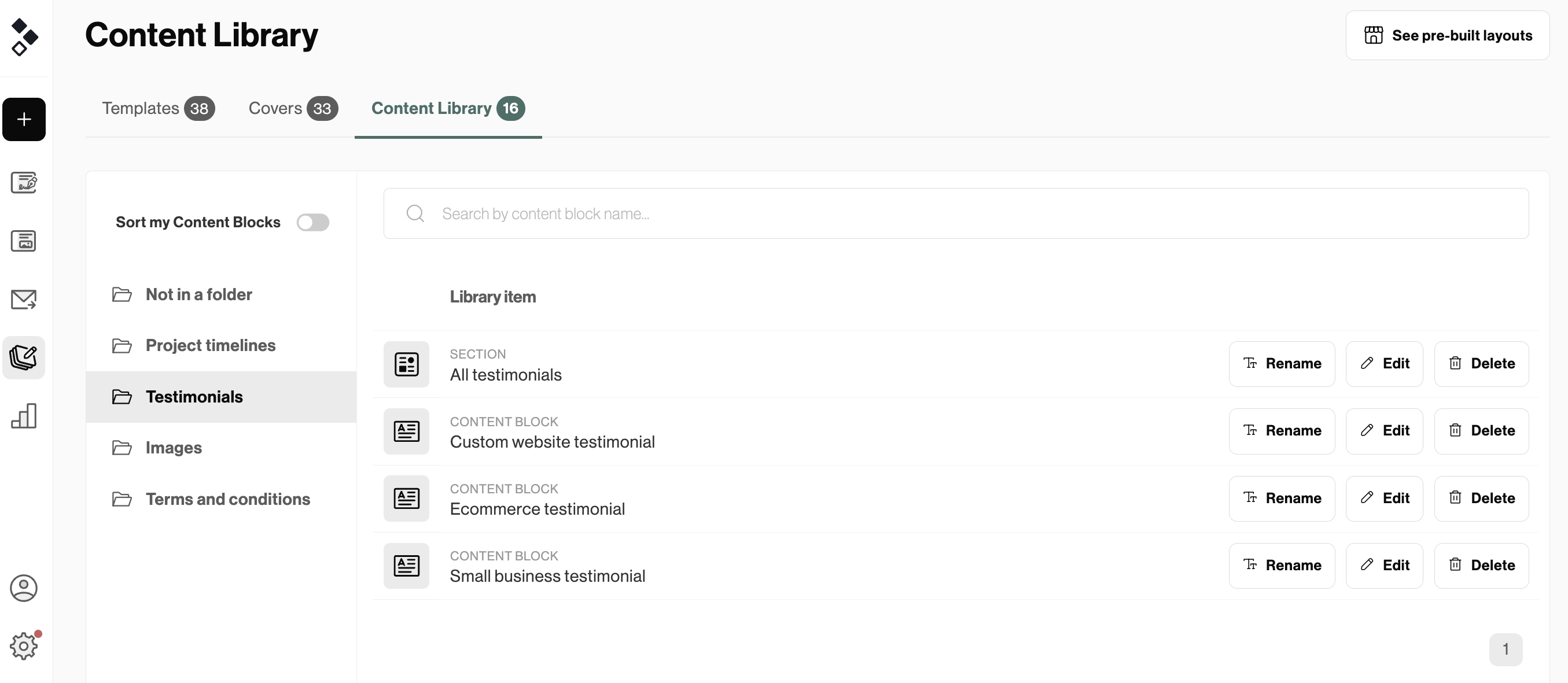Open the email envelope icon in sidebar
The image size is (1568, 683).
tap(24, 299)
